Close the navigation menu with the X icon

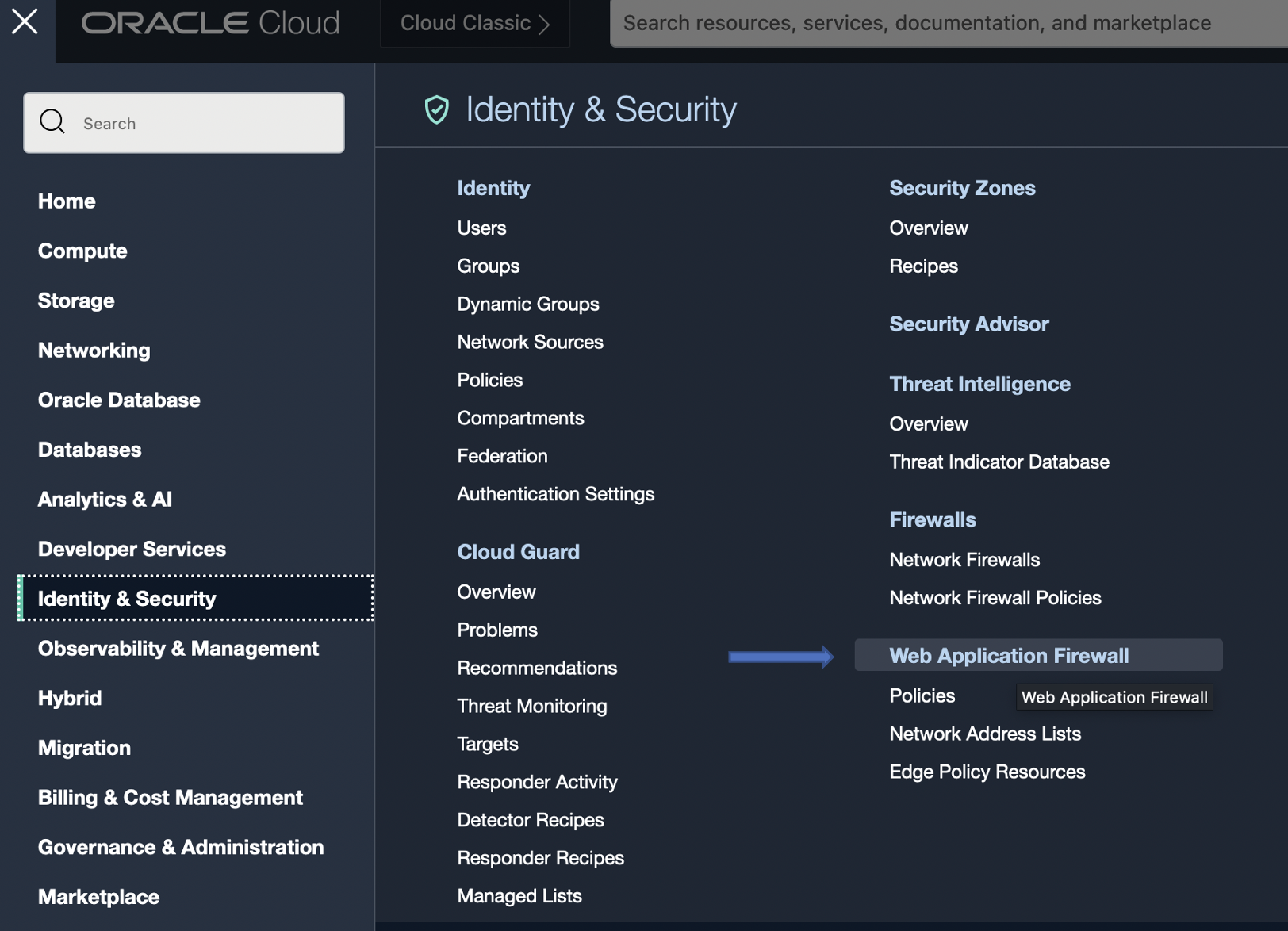pyautogui.click(x=25, y=21)
